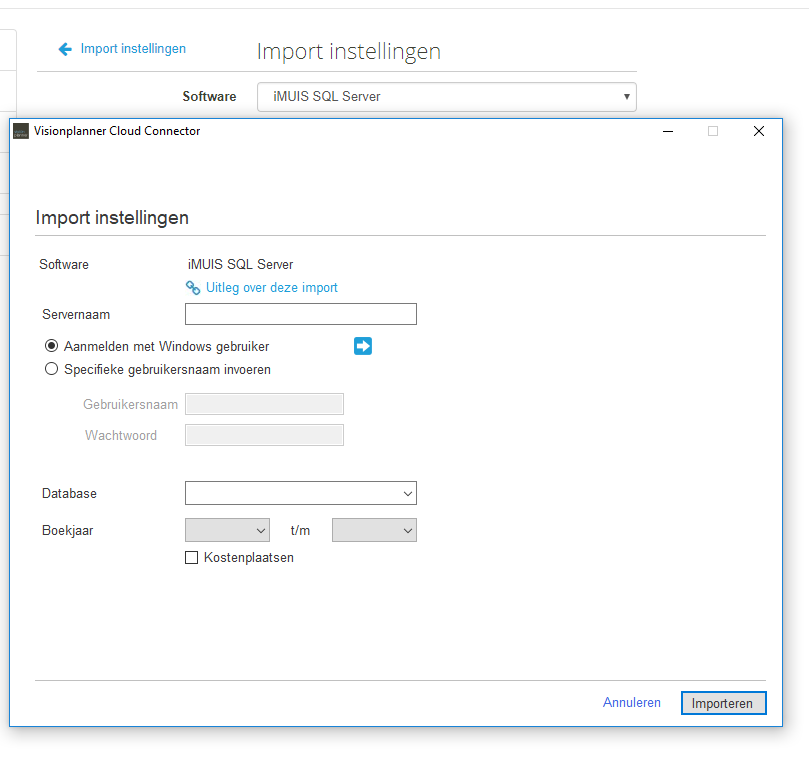Click into the Servernaam input field
809x762 pixels.
(x=301, y=314)
